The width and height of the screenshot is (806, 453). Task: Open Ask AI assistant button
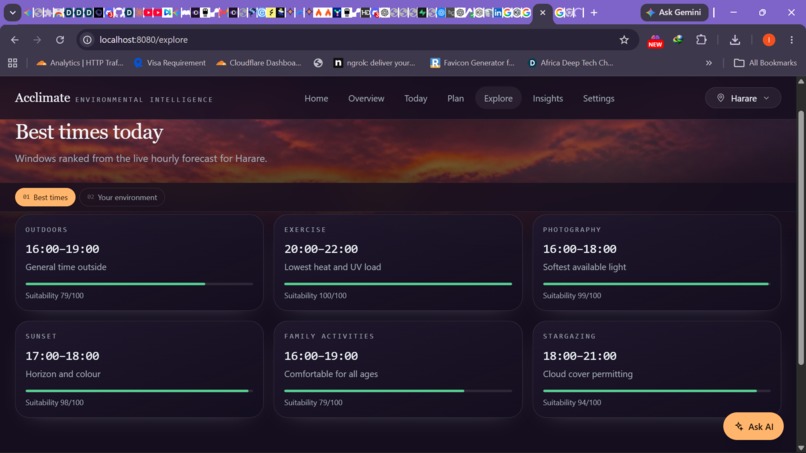(753, 426)
